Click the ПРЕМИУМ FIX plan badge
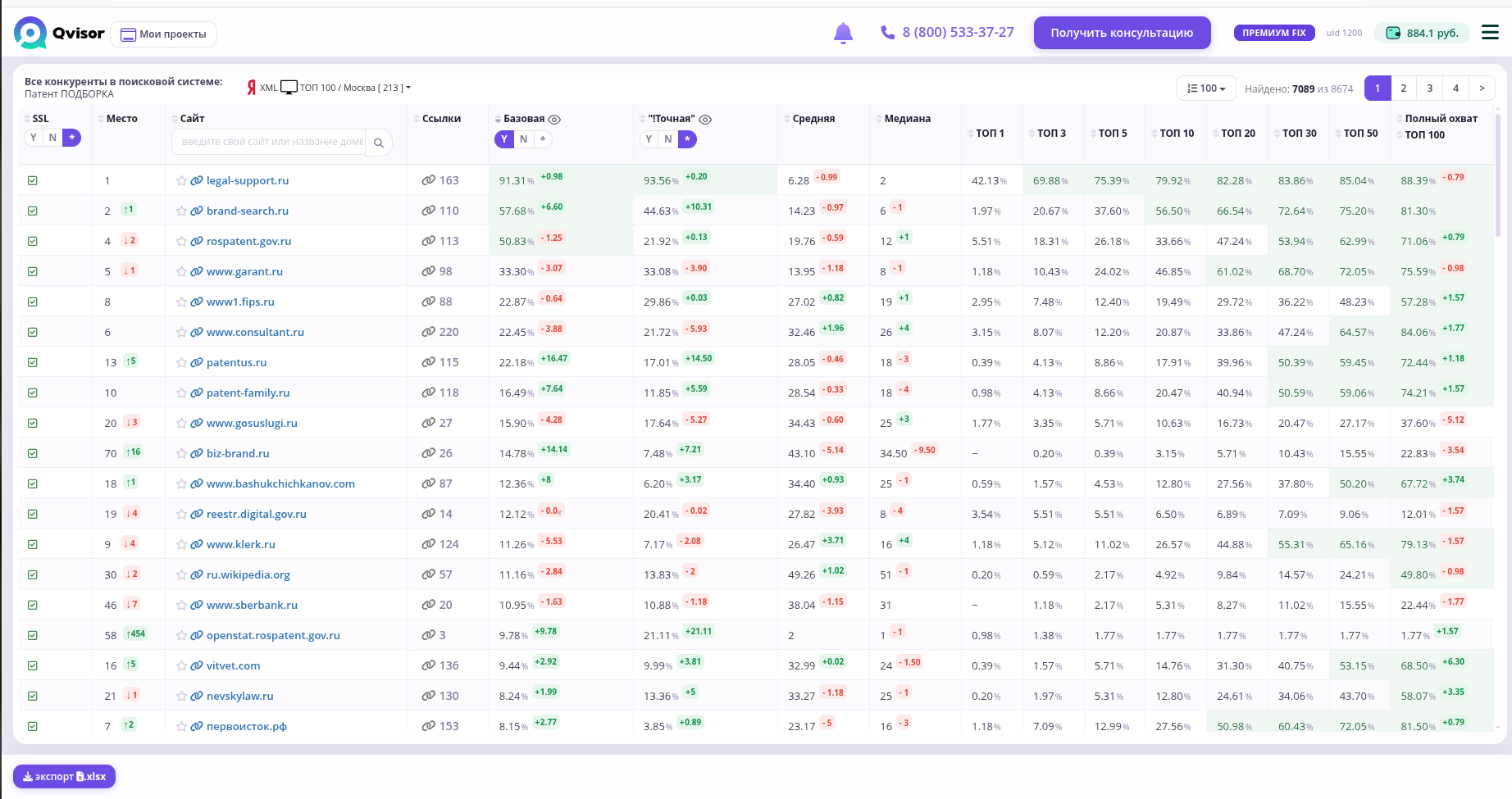 [x=1274, y=33]
